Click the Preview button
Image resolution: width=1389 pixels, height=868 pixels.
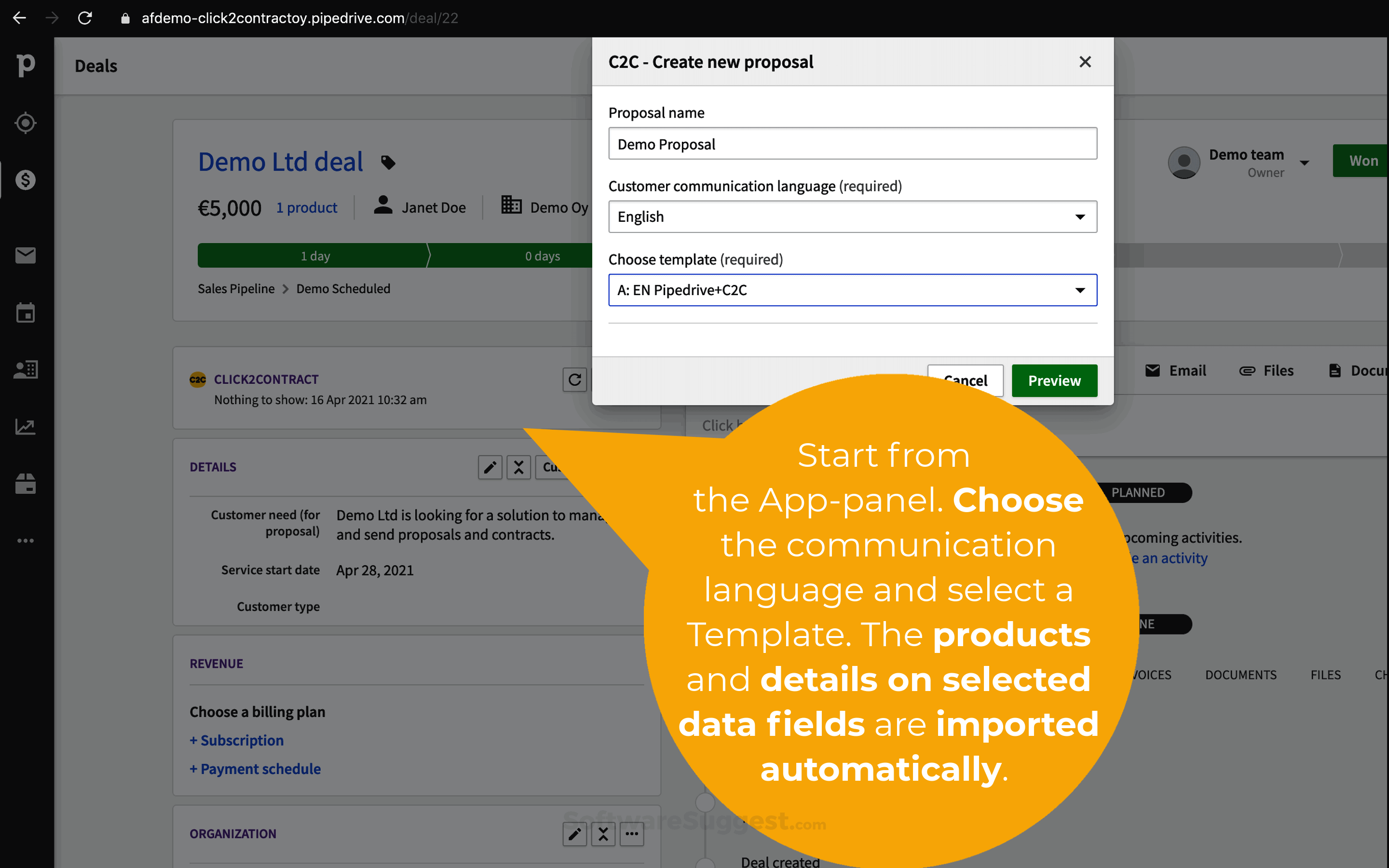[x=1054, y=380]
